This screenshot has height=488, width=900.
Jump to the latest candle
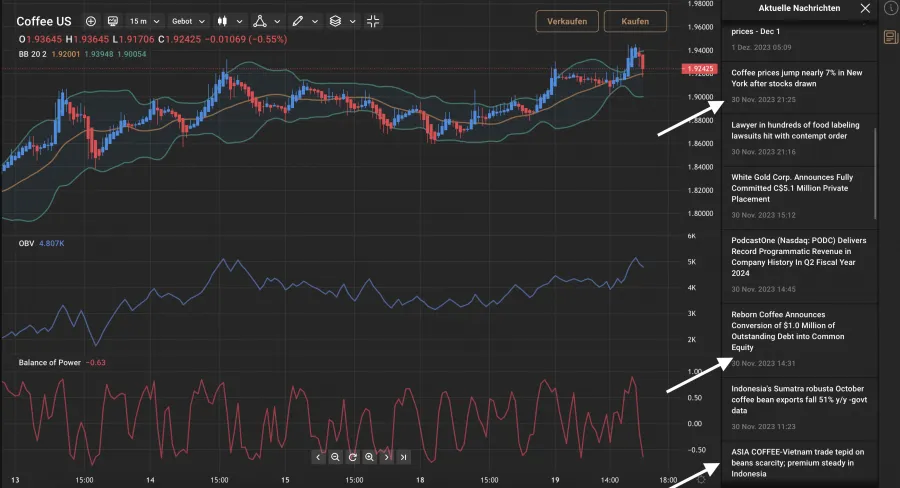pyautogui.click(x=403, y=457)
